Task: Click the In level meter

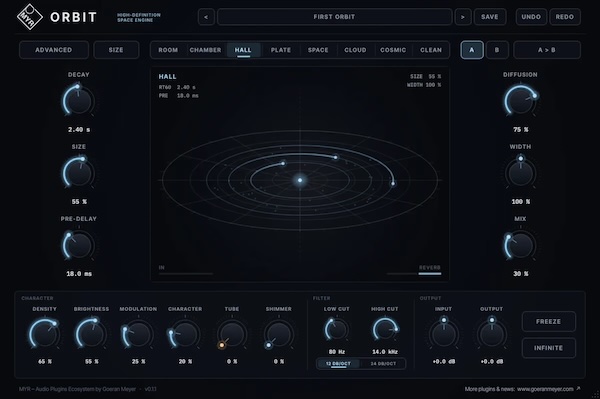Action: click(x=186, y=274)
